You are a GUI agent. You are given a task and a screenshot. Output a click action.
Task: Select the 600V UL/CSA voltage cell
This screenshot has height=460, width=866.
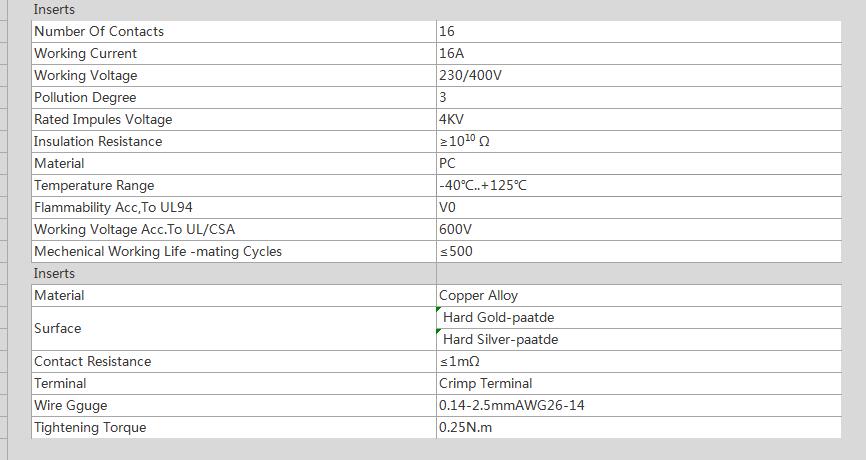click(x=638, y=230)
